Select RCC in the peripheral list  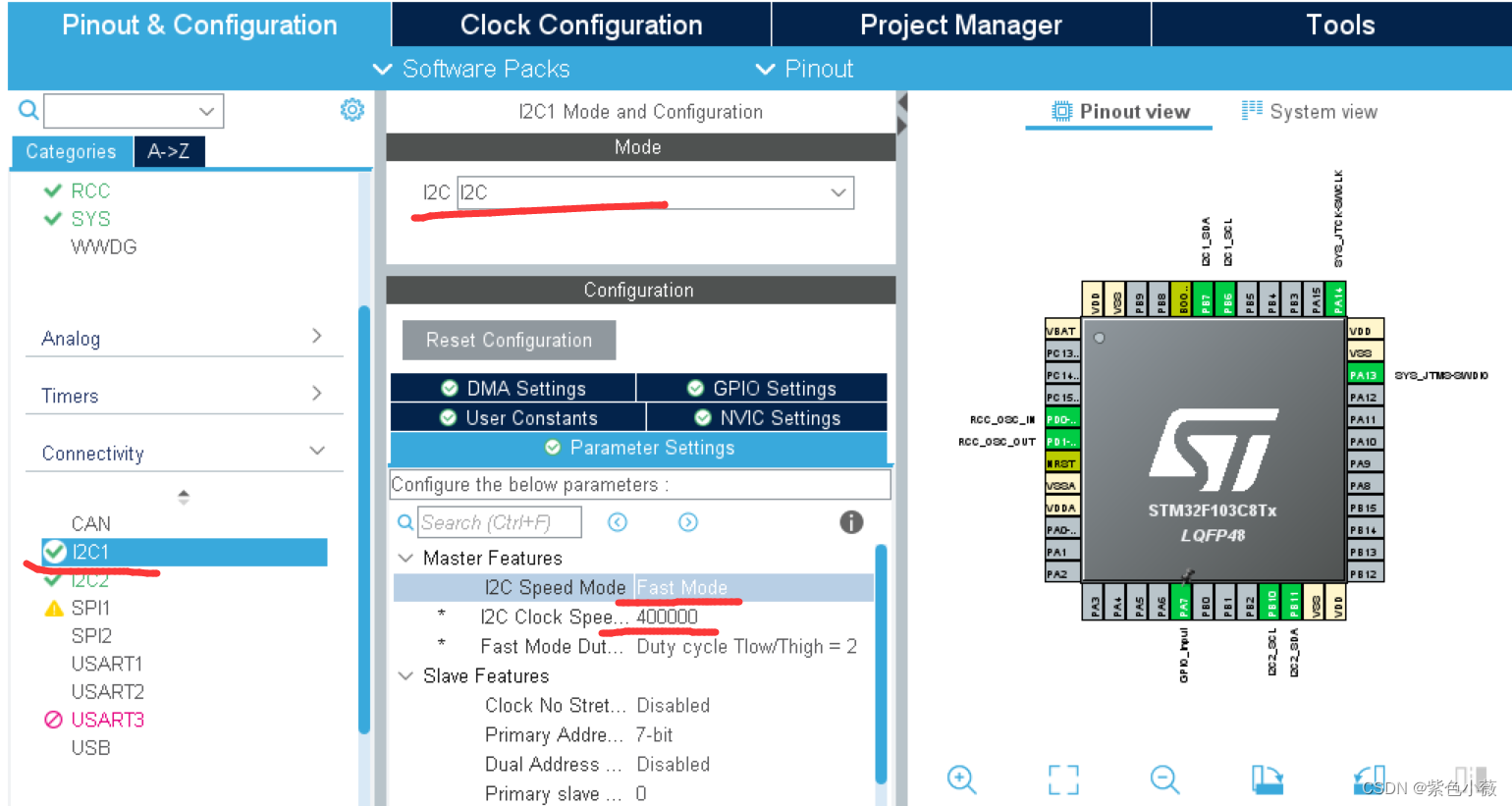(89, 190)
